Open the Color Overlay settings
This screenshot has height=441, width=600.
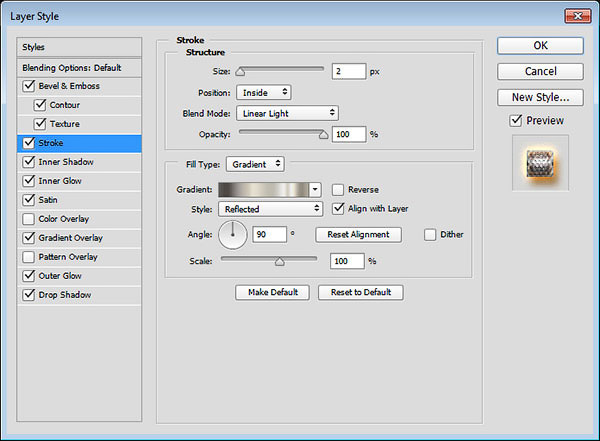click(x=64, y=219)
